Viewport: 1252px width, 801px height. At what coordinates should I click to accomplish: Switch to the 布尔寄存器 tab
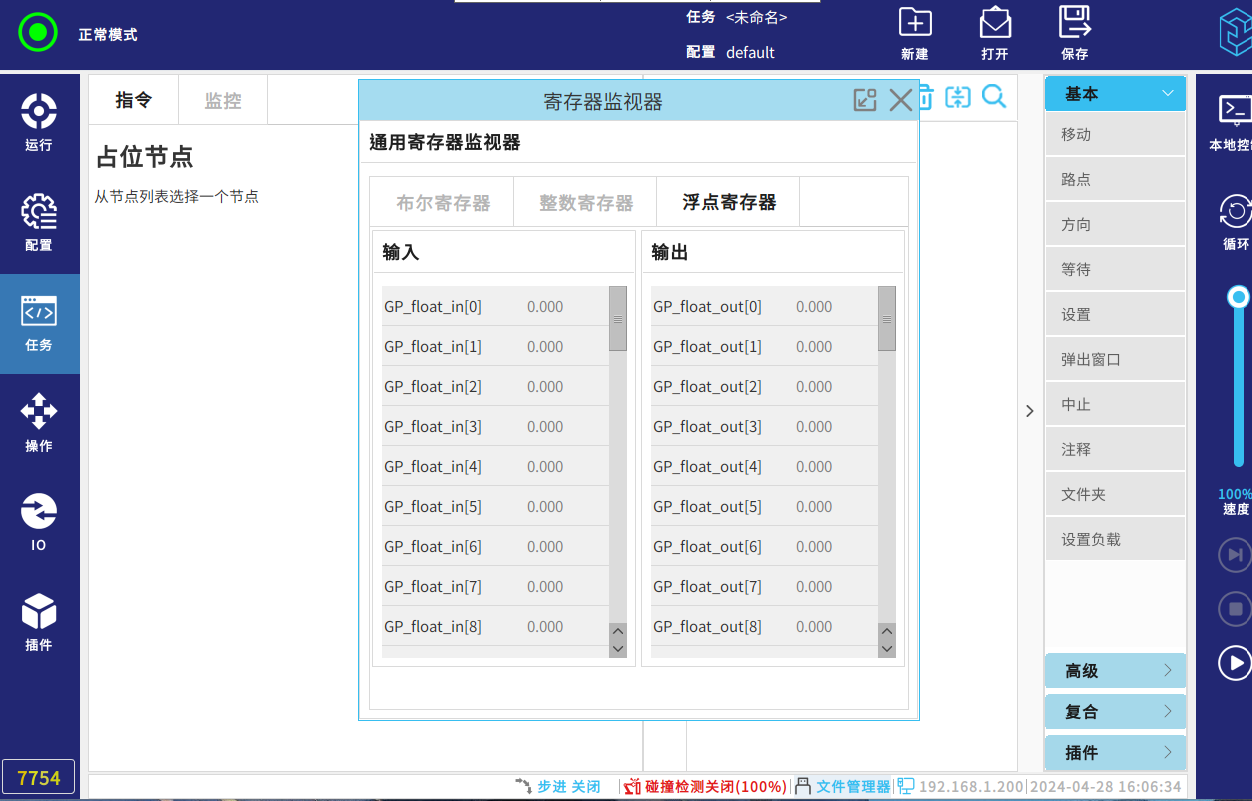443,203
